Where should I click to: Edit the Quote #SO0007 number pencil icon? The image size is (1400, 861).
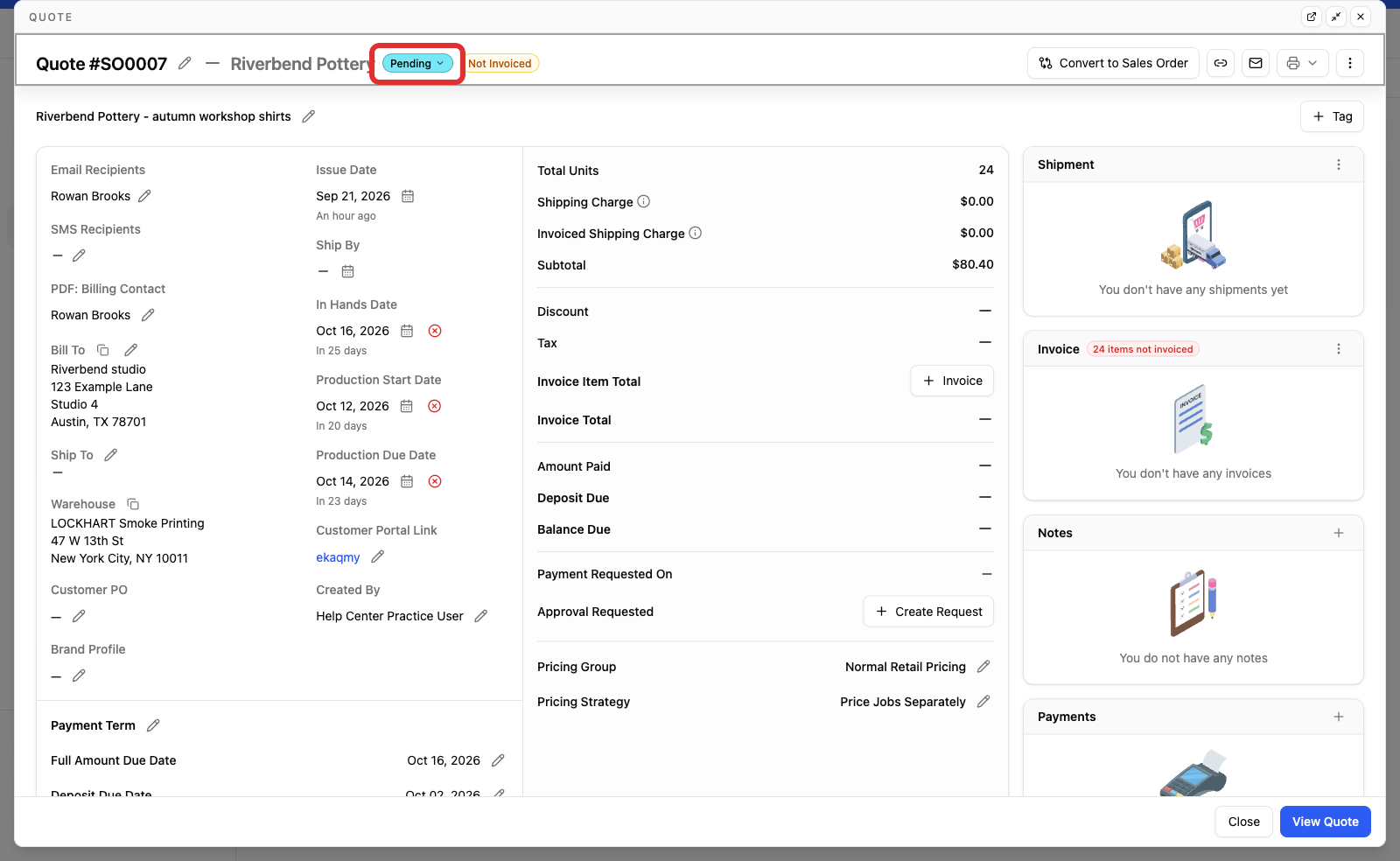(x=185, y=63)
